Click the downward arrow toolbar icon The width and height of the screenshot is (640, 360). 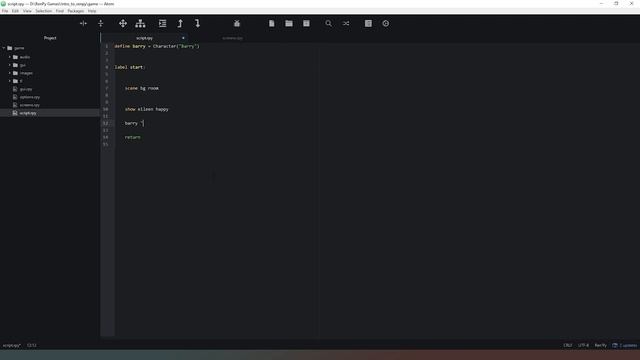(198, 24)
